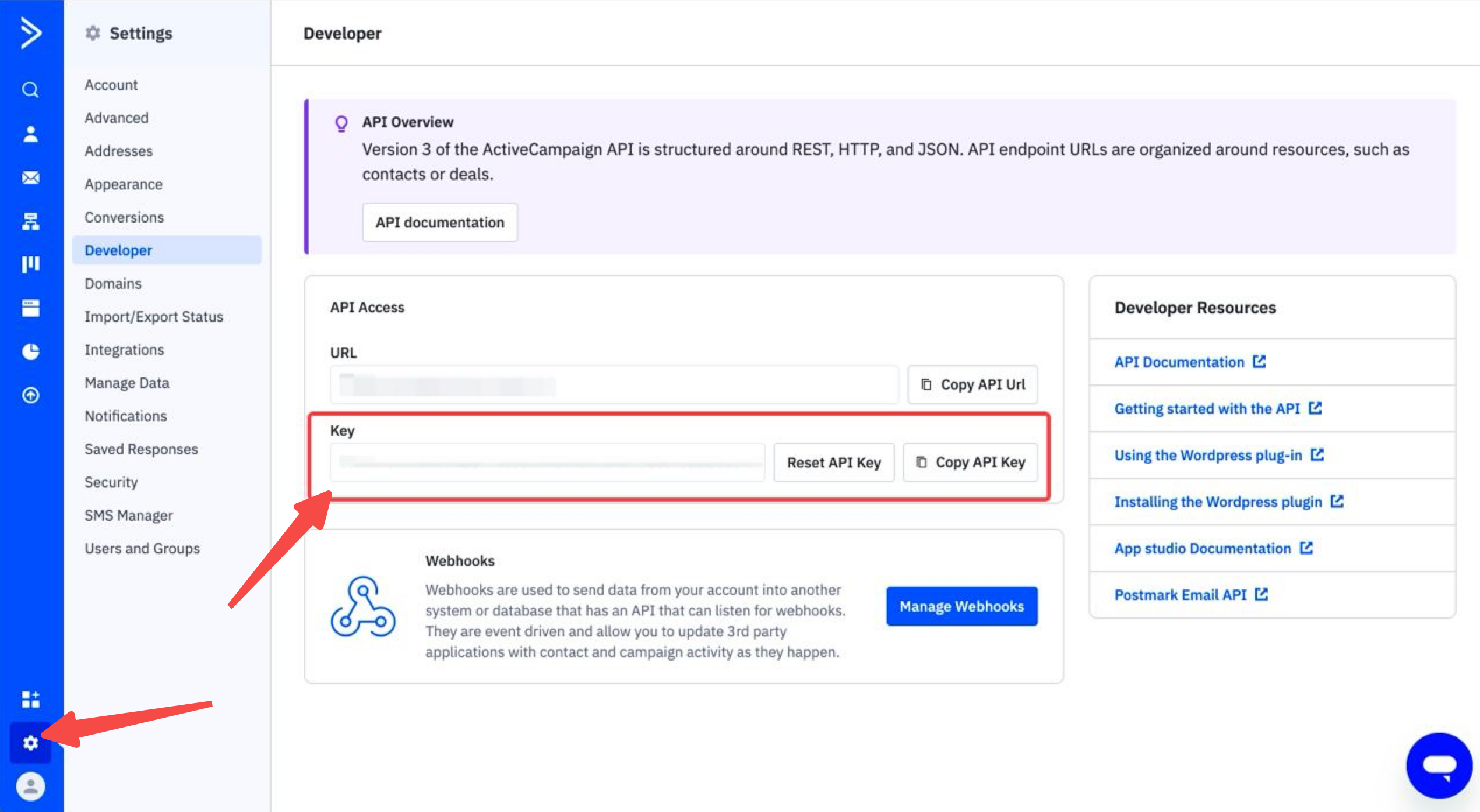Select Account in the settings menu
Image resolution: width=1480 pixels, height=812 pixels.
click(x=111, y=85)
